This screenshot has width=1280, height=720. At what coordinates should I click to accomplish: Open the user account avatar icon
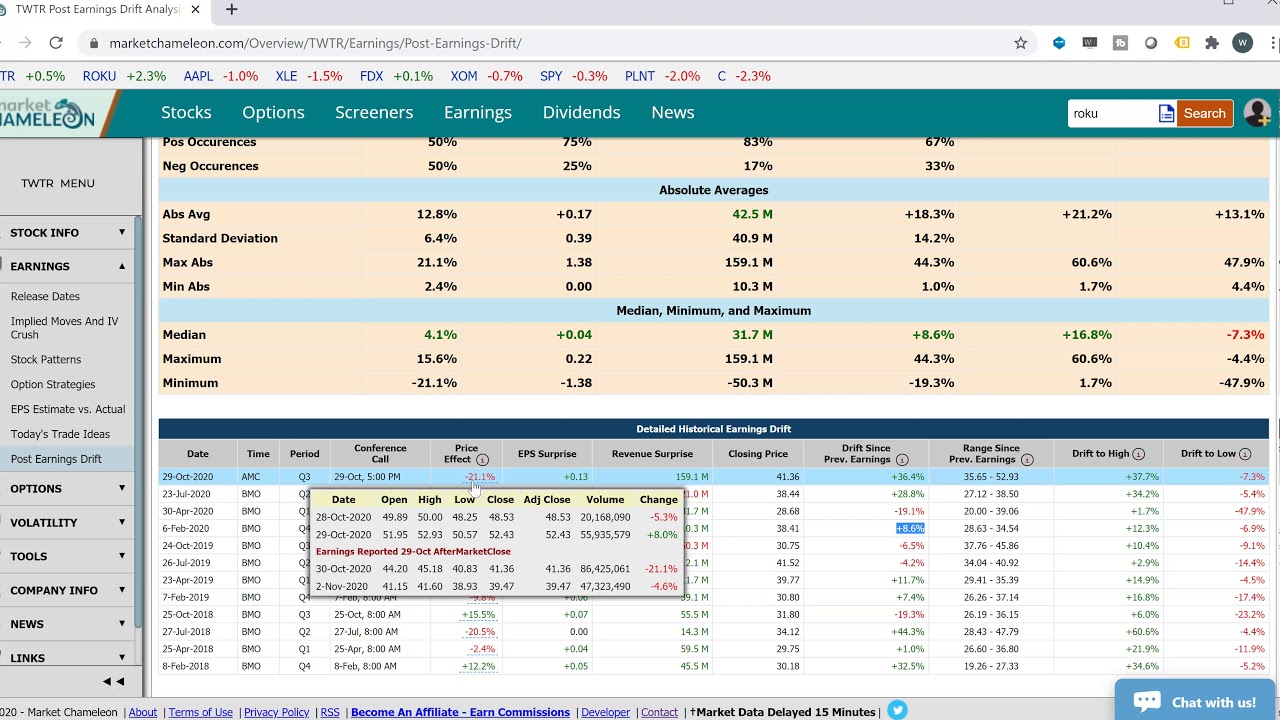[1257, 113]
